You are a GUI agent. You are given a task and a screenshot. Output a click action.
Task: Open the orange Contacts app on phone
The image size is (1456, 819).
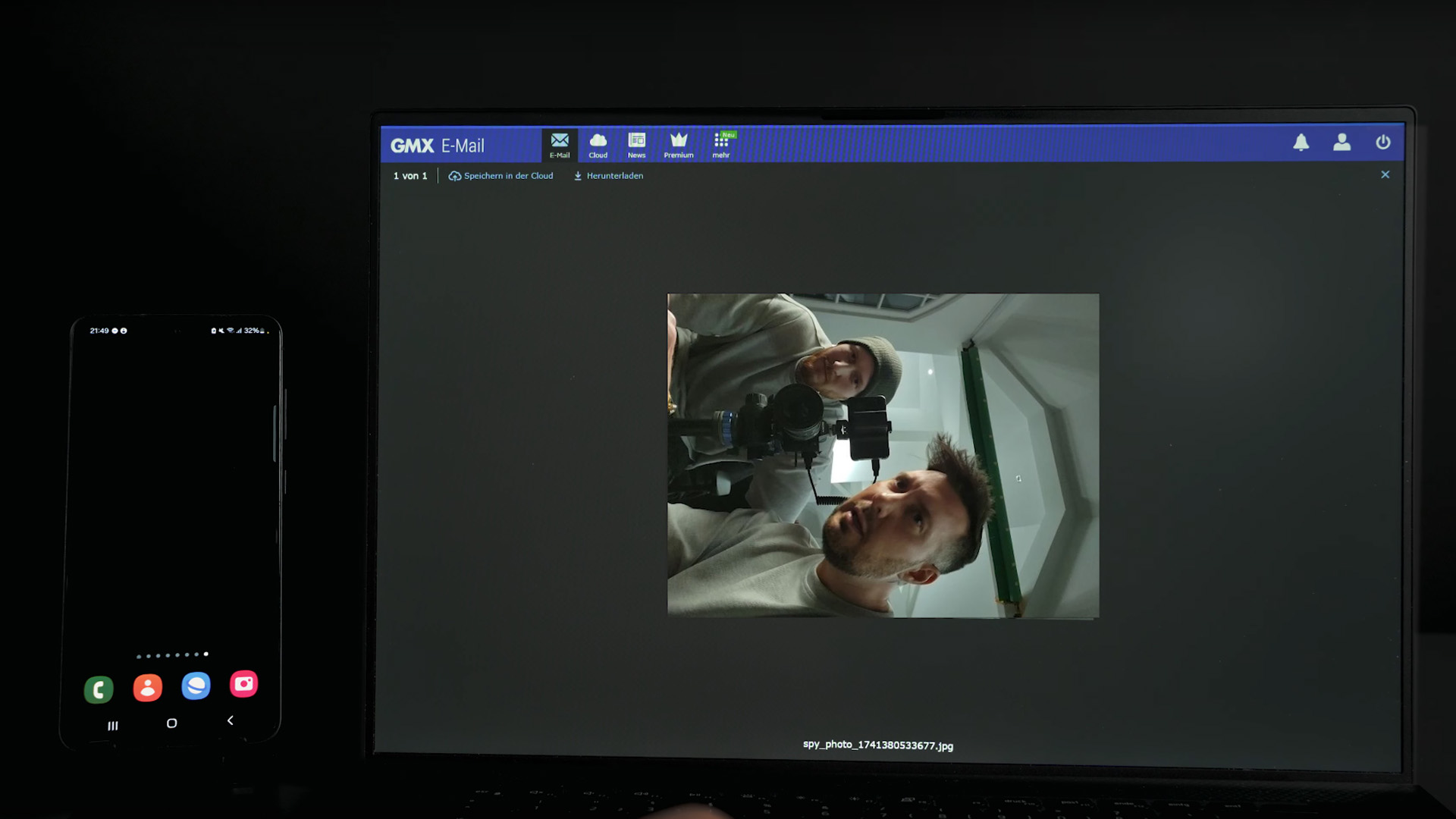[147, 687]
